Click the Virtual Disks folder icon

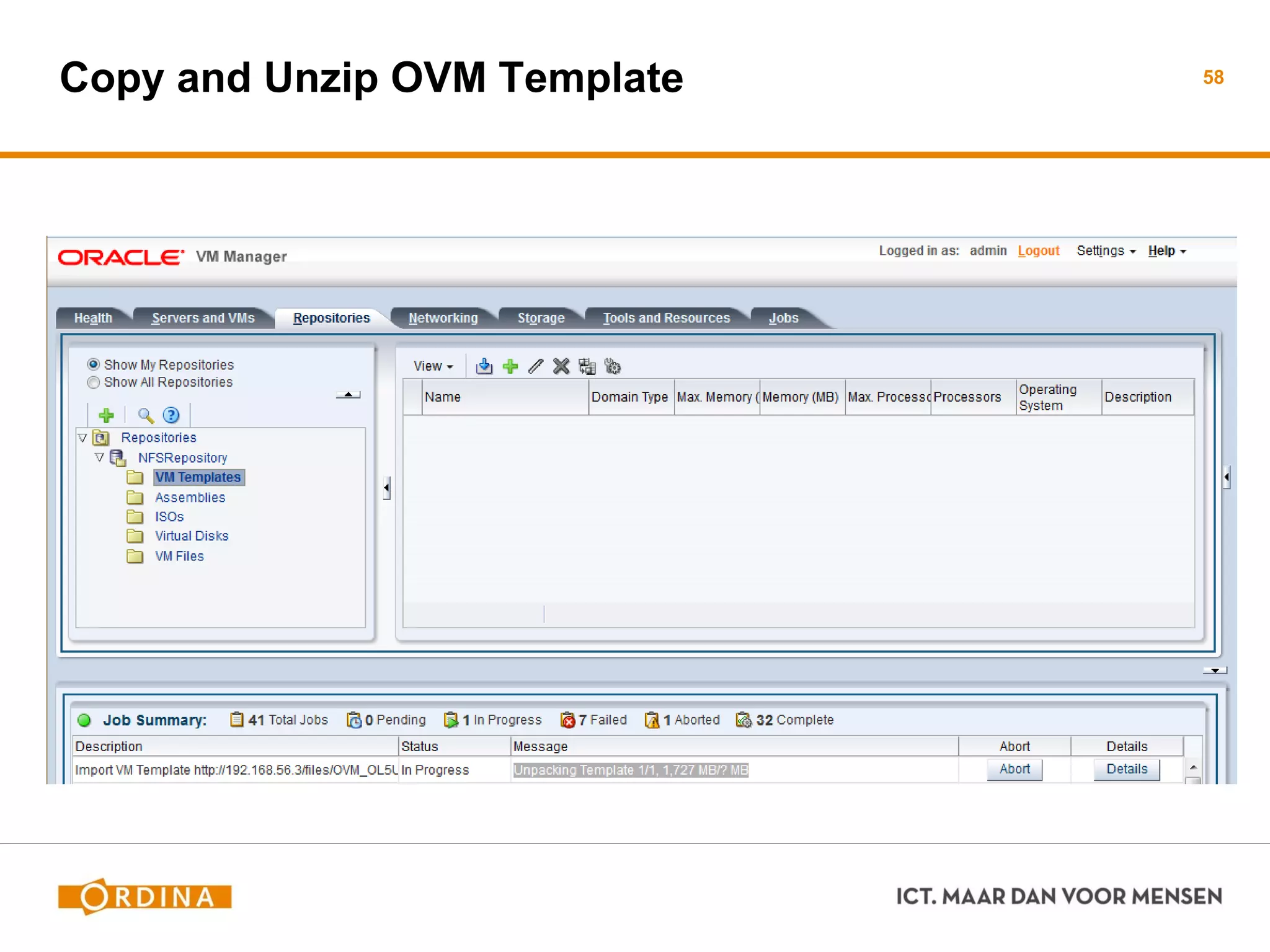[135, 536]
